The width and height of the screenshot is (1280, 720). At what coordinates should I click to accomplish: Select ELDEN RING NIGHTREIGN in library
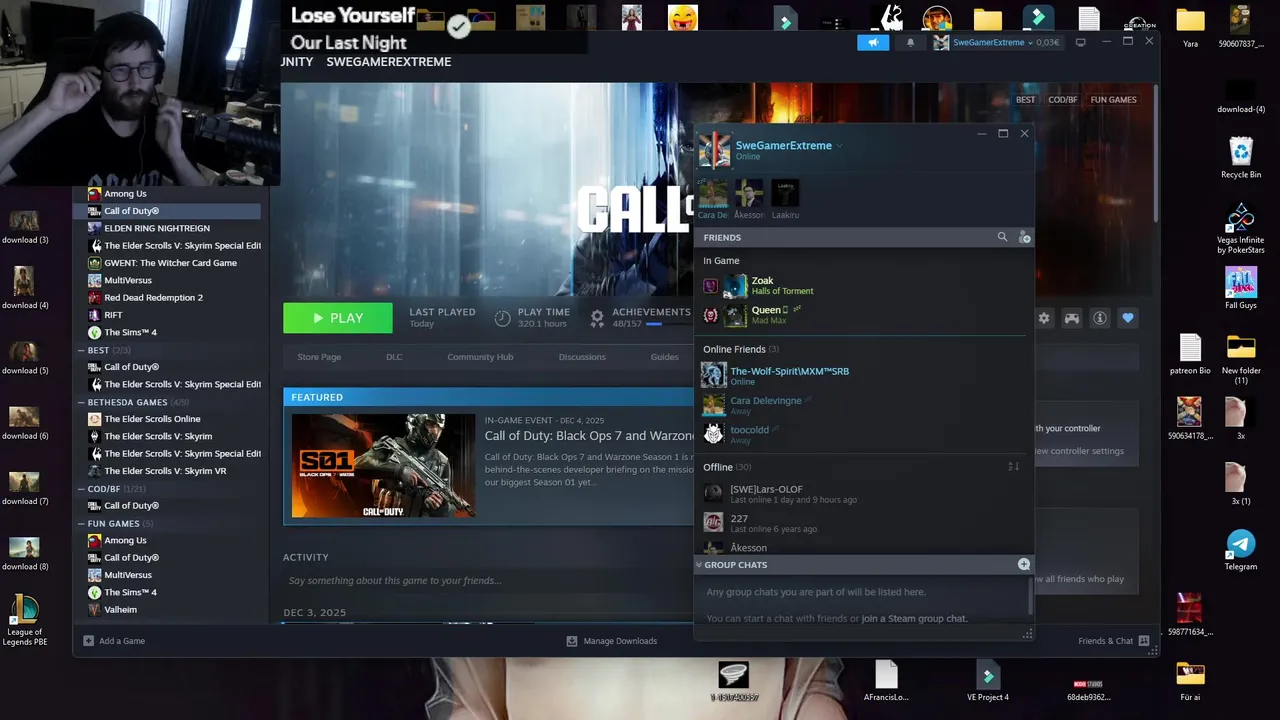[x=157, y=228]
